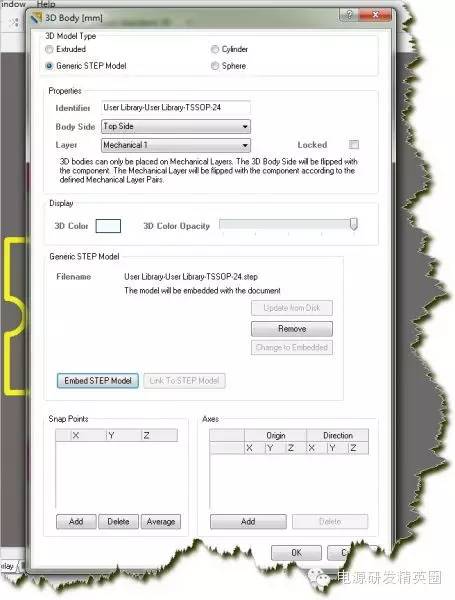Screen dimensions: 455x600
Task: Select the Sphere model type
Action: click(215, 66)
